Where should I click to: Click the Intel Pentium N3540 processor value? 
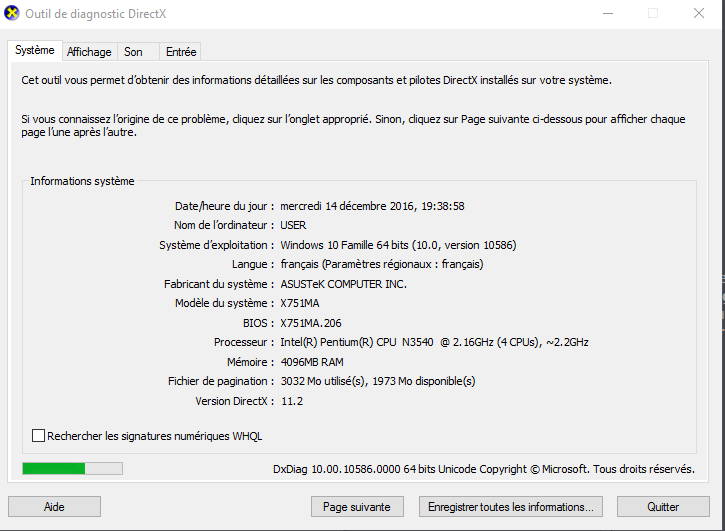point(434,342)
